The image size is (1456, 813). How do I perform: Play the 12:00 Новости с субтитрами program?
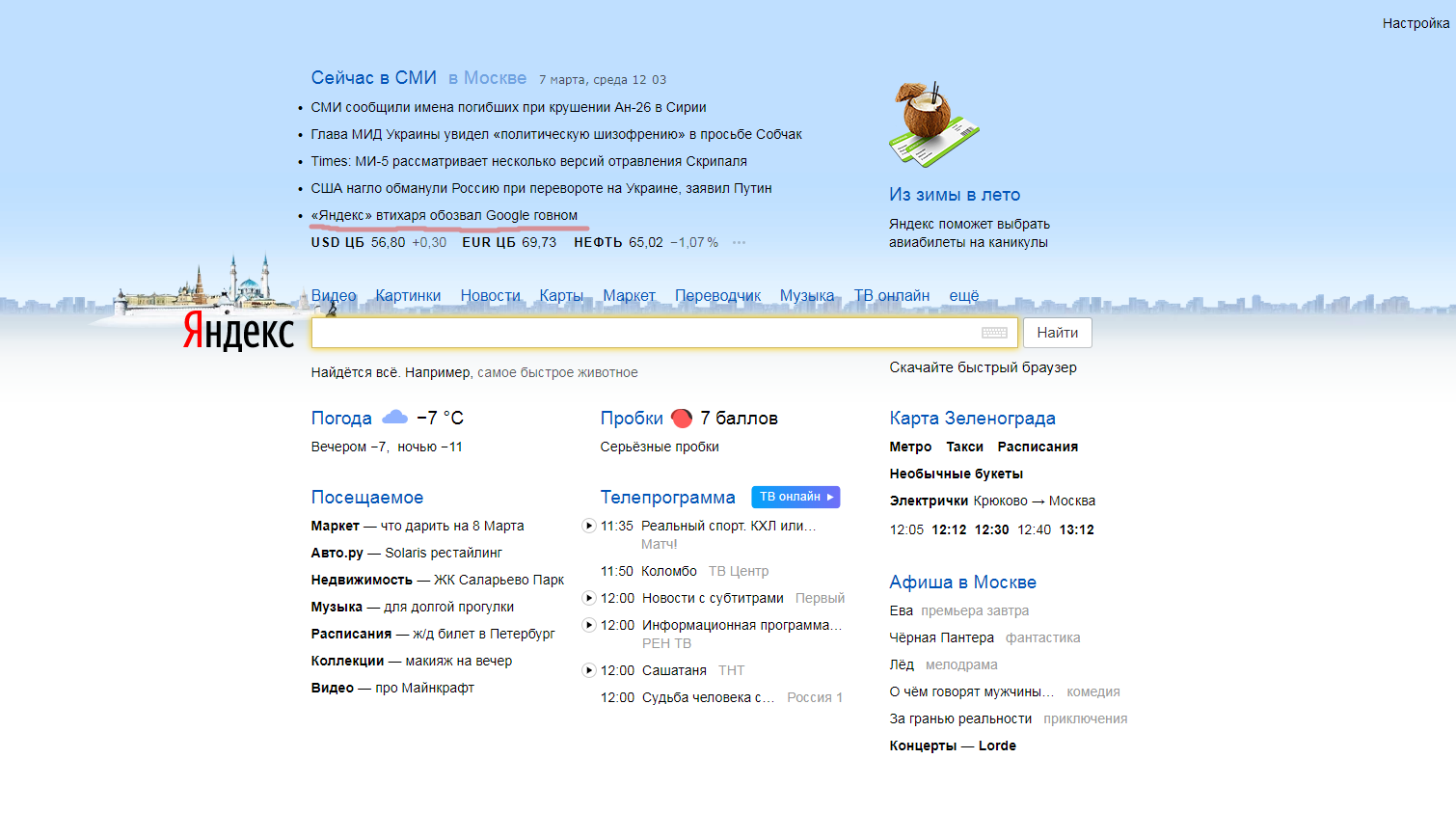[589, 598]
